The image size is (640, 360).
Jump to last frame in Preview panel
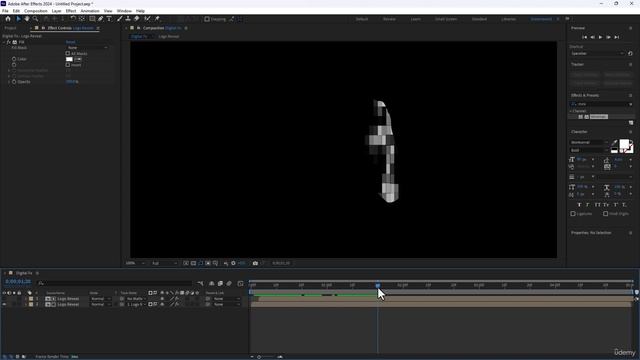[617, 37]
